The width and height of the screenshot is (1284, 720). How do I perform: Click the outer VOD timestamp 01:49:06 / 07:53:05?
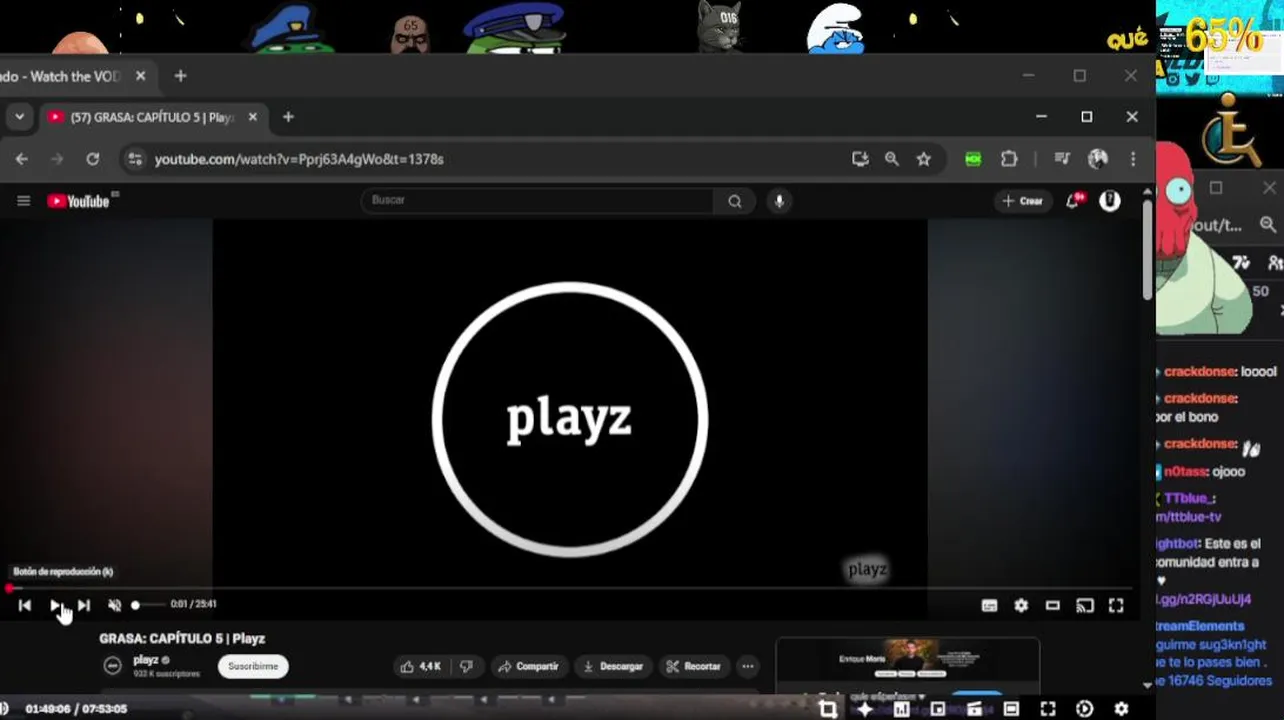76,709
